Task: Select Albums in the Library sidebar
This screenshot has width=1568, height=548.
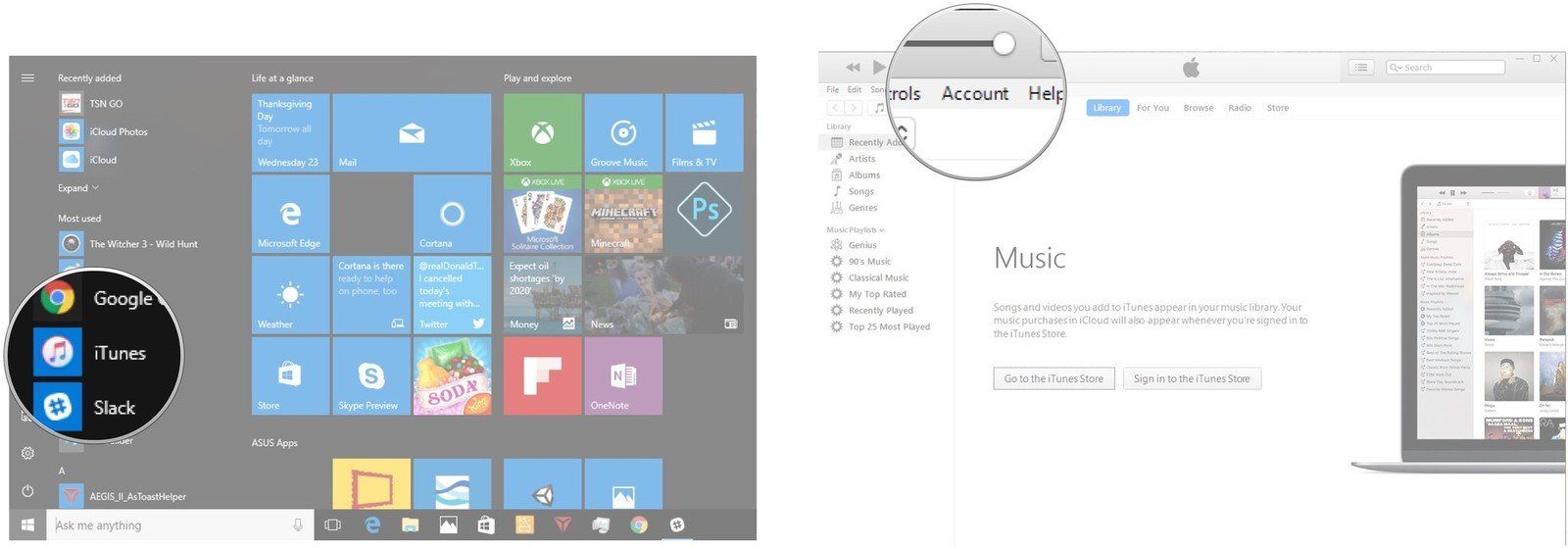Action: [x=863, y=175]
